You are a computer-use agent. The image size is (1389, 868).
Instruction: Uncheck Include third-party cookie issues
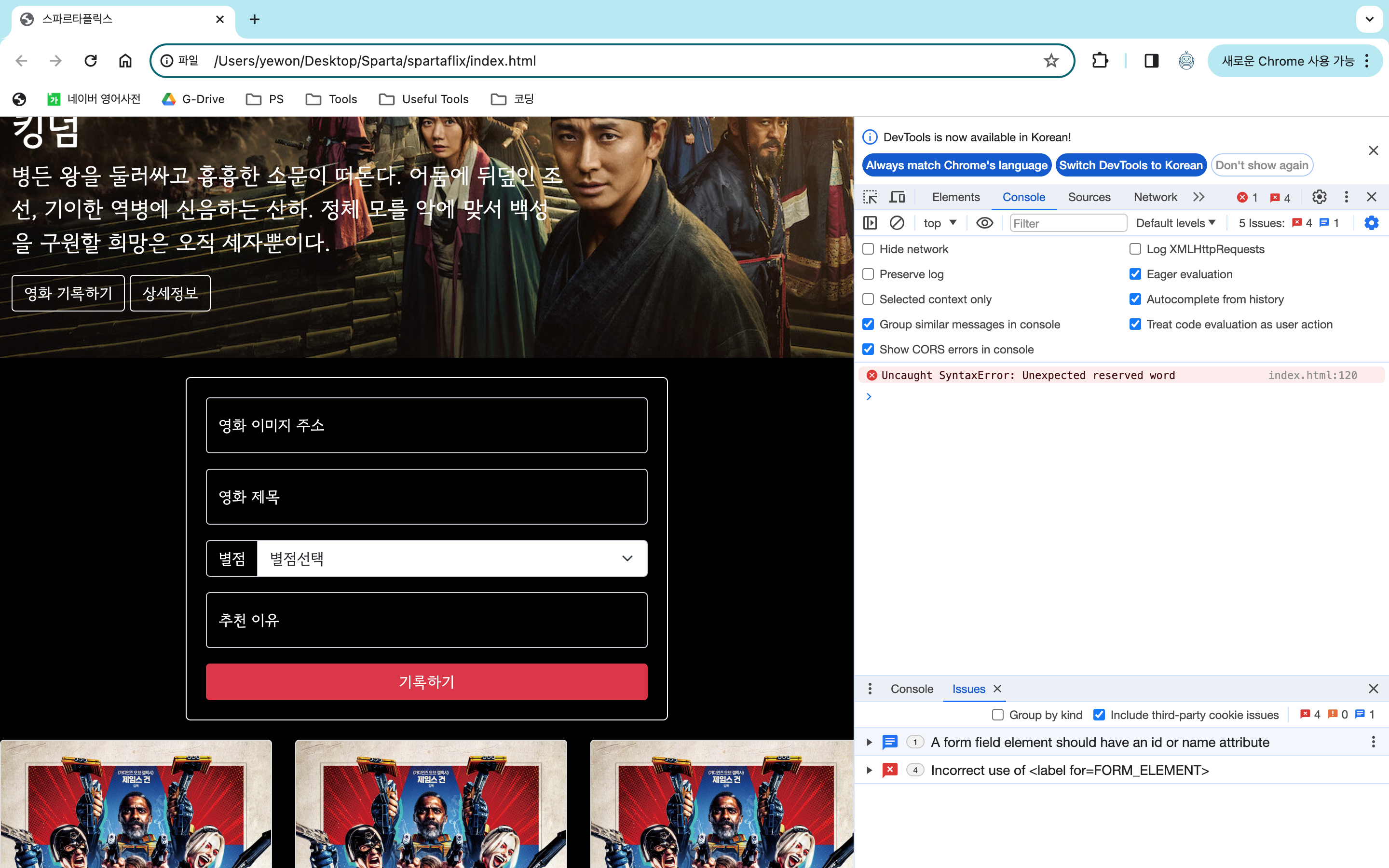(x=1099, y=715)
